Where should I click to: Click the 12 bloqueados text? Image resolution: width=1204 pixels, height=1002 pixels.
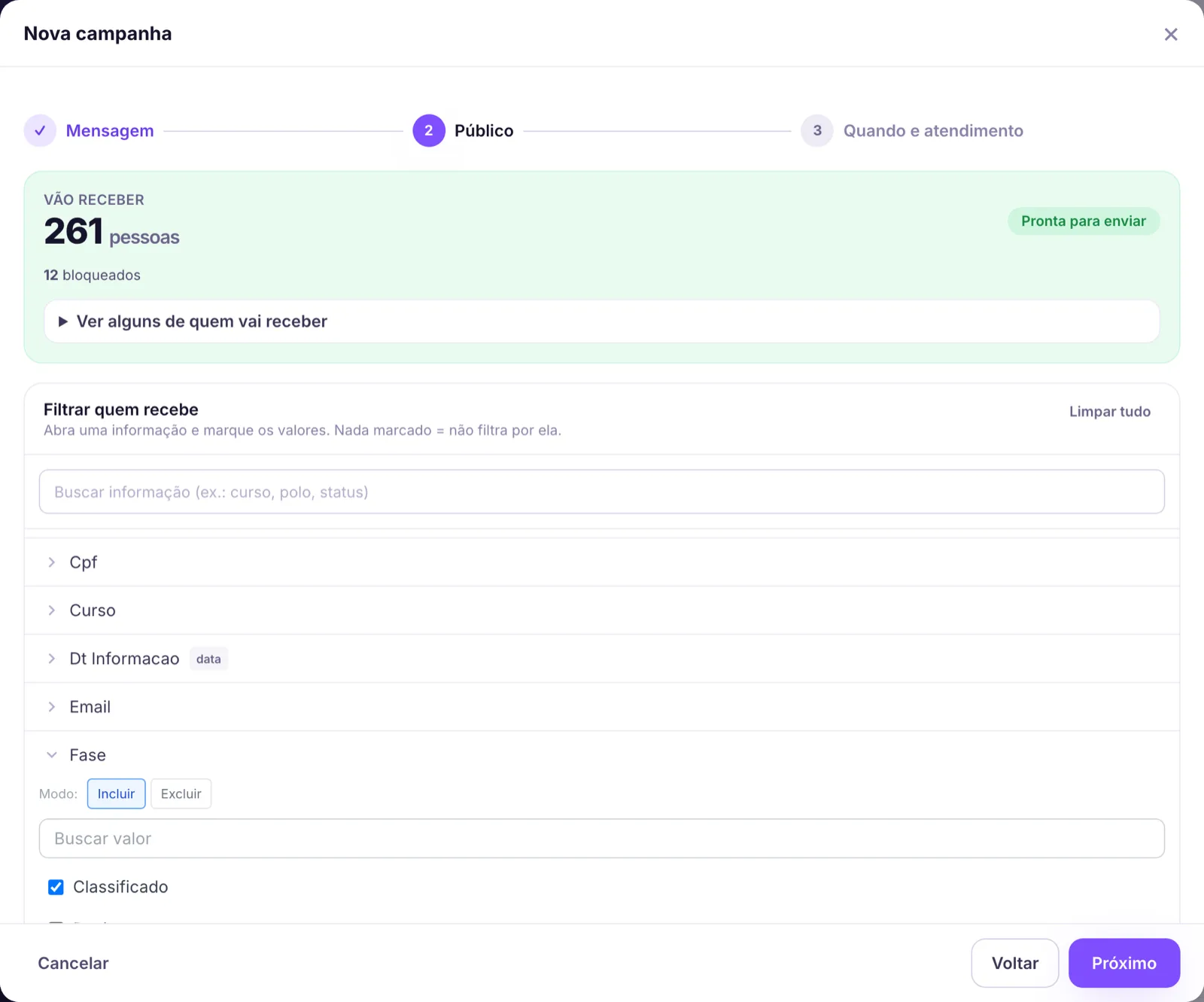coord(92,275)
